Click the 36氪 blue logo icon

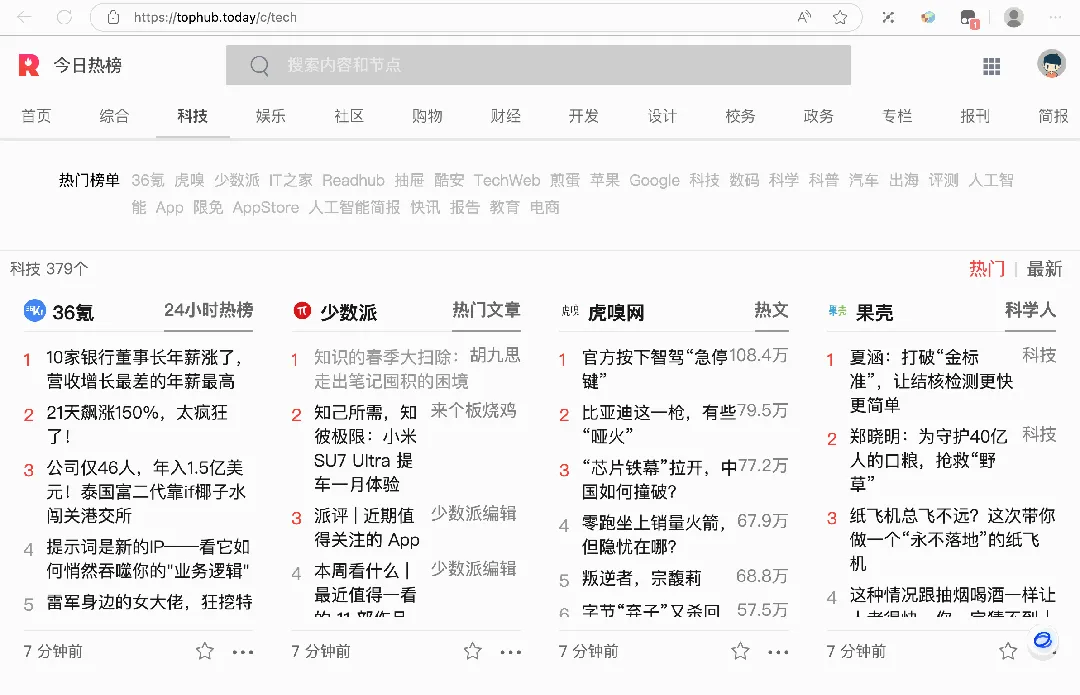[x=34, y=311]
